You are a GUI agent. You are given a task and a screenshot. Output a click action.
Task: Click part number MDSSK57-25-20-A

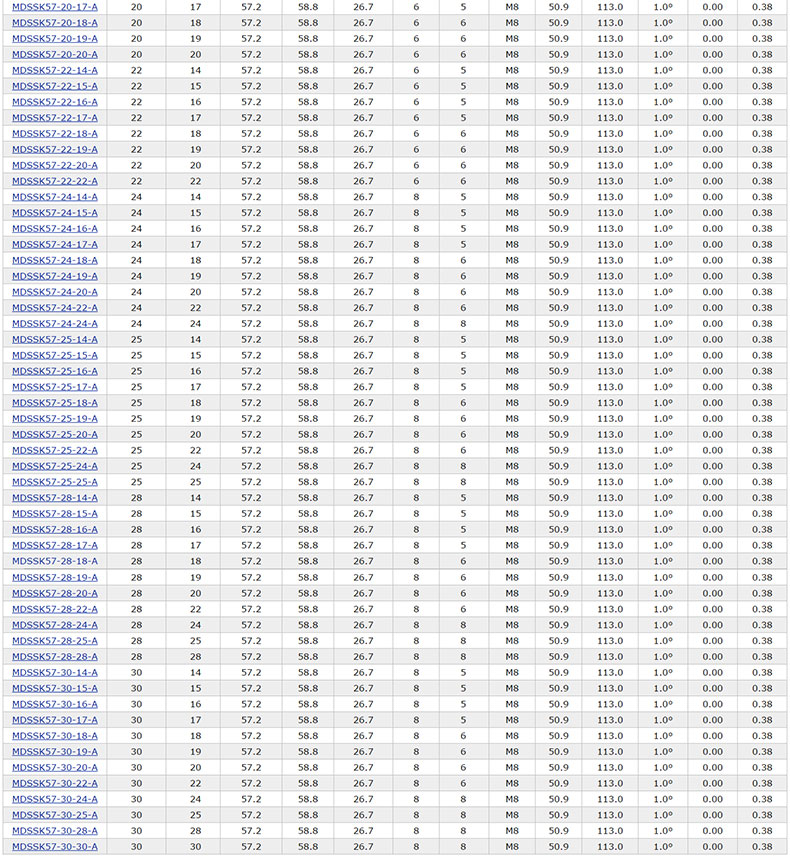coord(55,435)
